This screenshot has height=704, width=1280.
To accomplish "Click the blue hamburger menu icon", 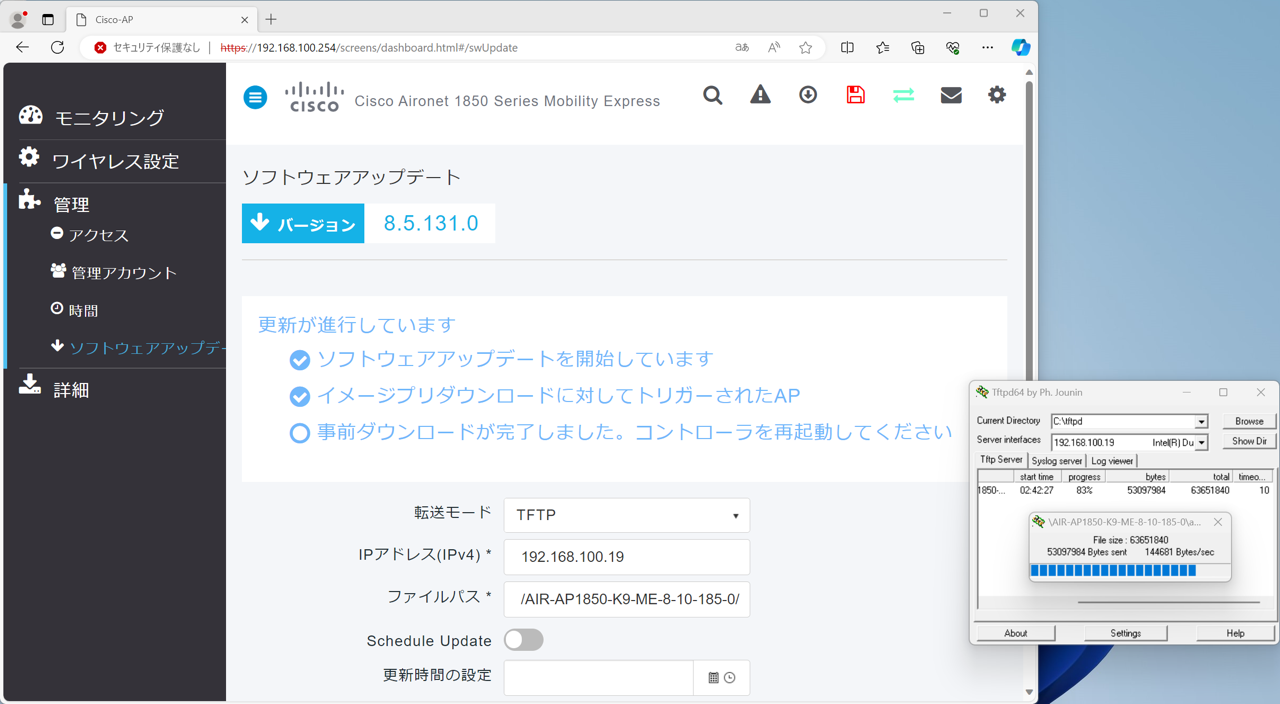I will [255, 97].
